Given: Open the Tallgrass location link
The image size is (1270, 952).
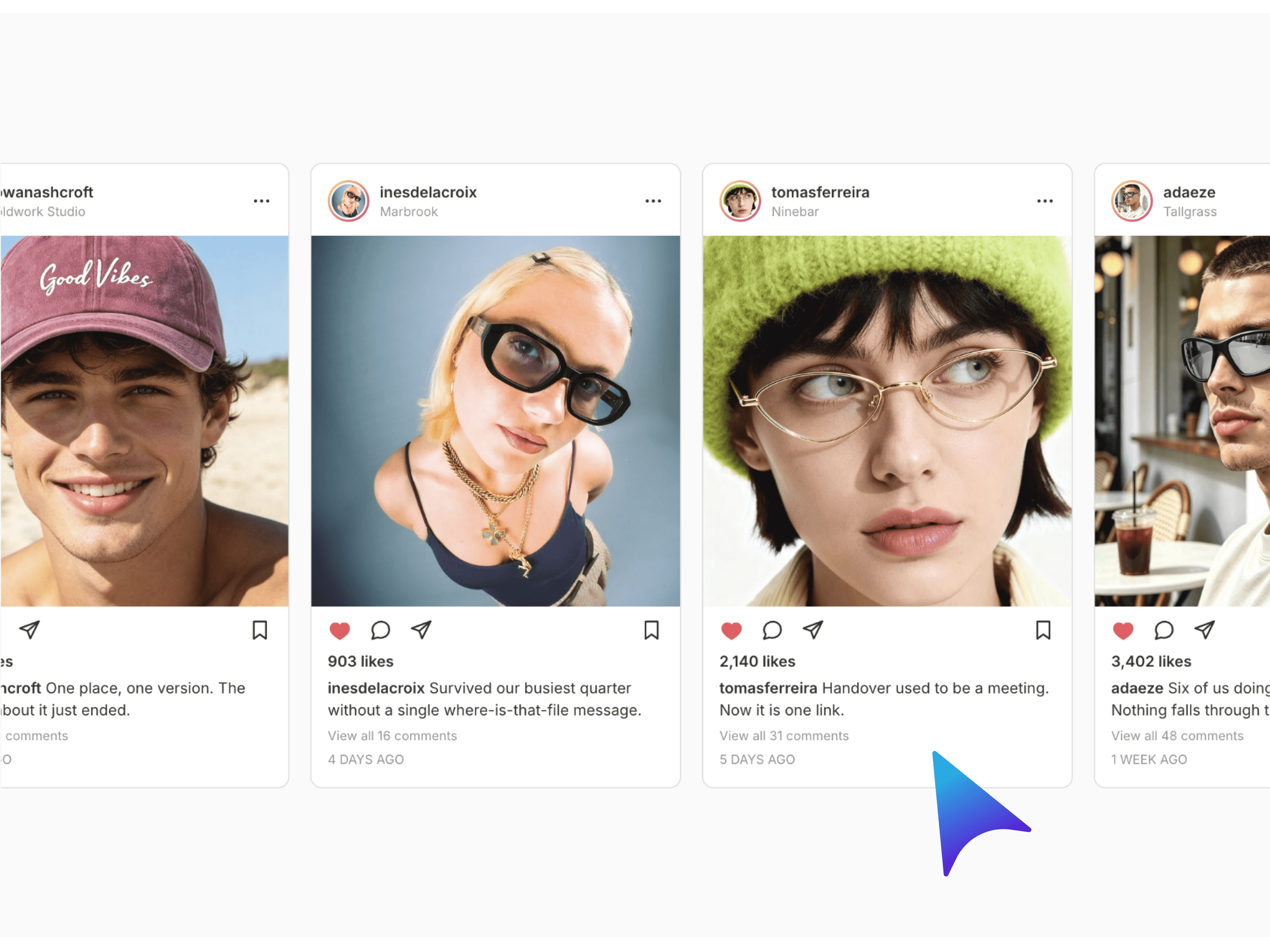Looking at the screenshot, I should [x=1189, y=212].
